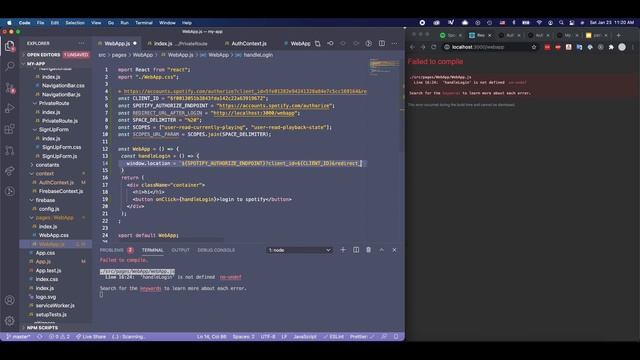The image size is (640, 360).
Task: Click the master branch in status bar
Action: [x=18, y=337]
